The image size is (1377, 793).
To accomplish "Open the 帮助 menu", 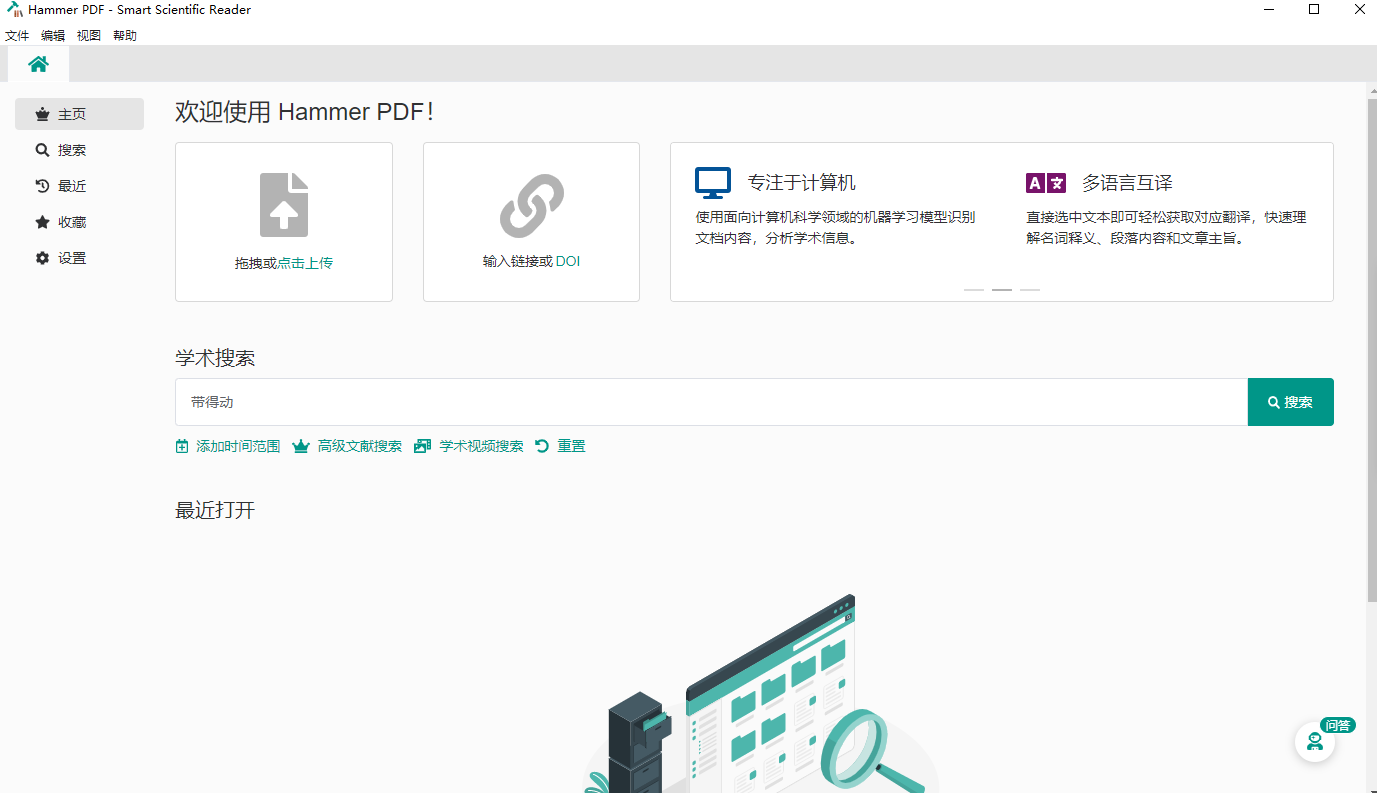I will [x=125, y=35].
